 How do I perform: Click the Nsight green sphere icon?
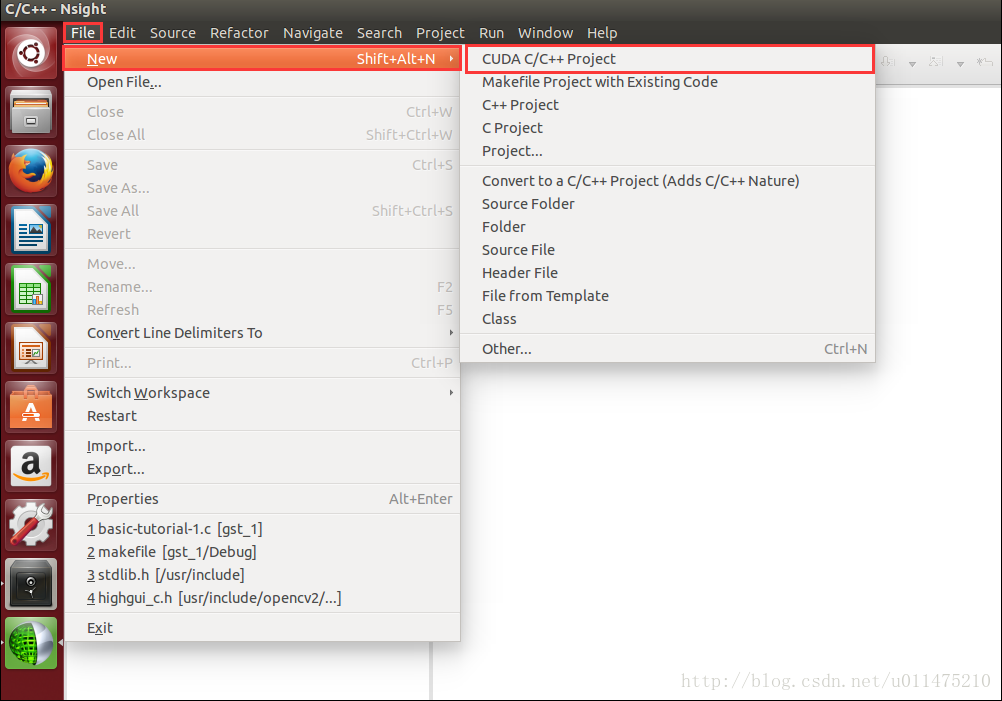tap(31, 642)
